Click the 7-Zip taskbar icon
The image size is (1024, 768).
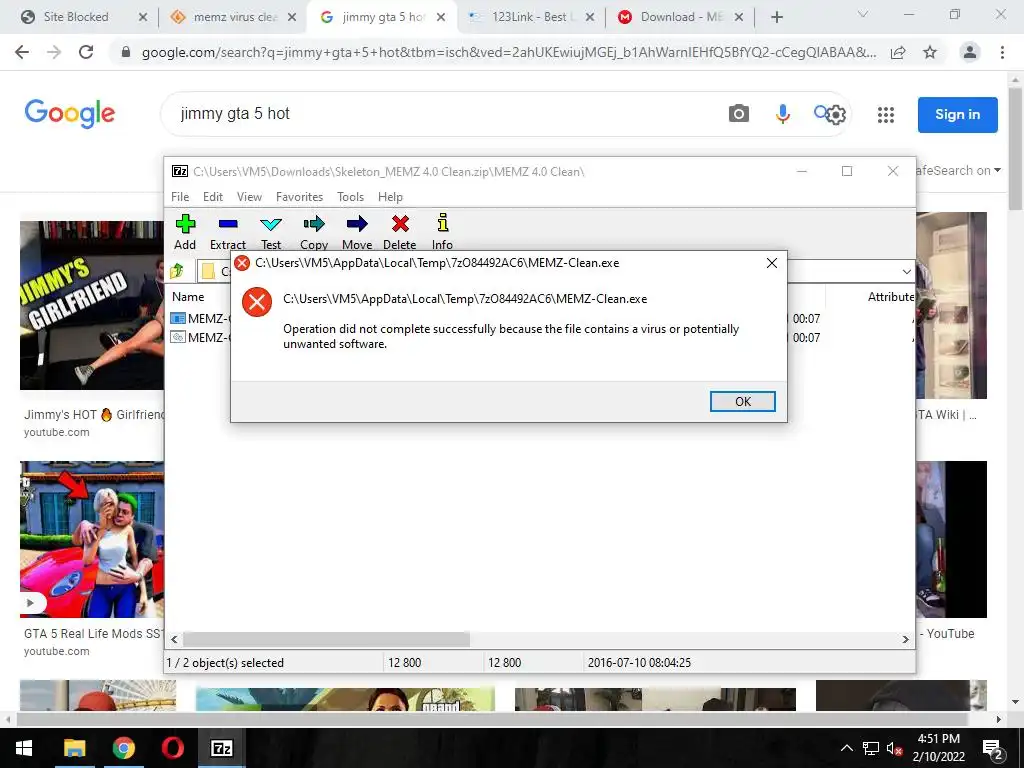[221, 748]
